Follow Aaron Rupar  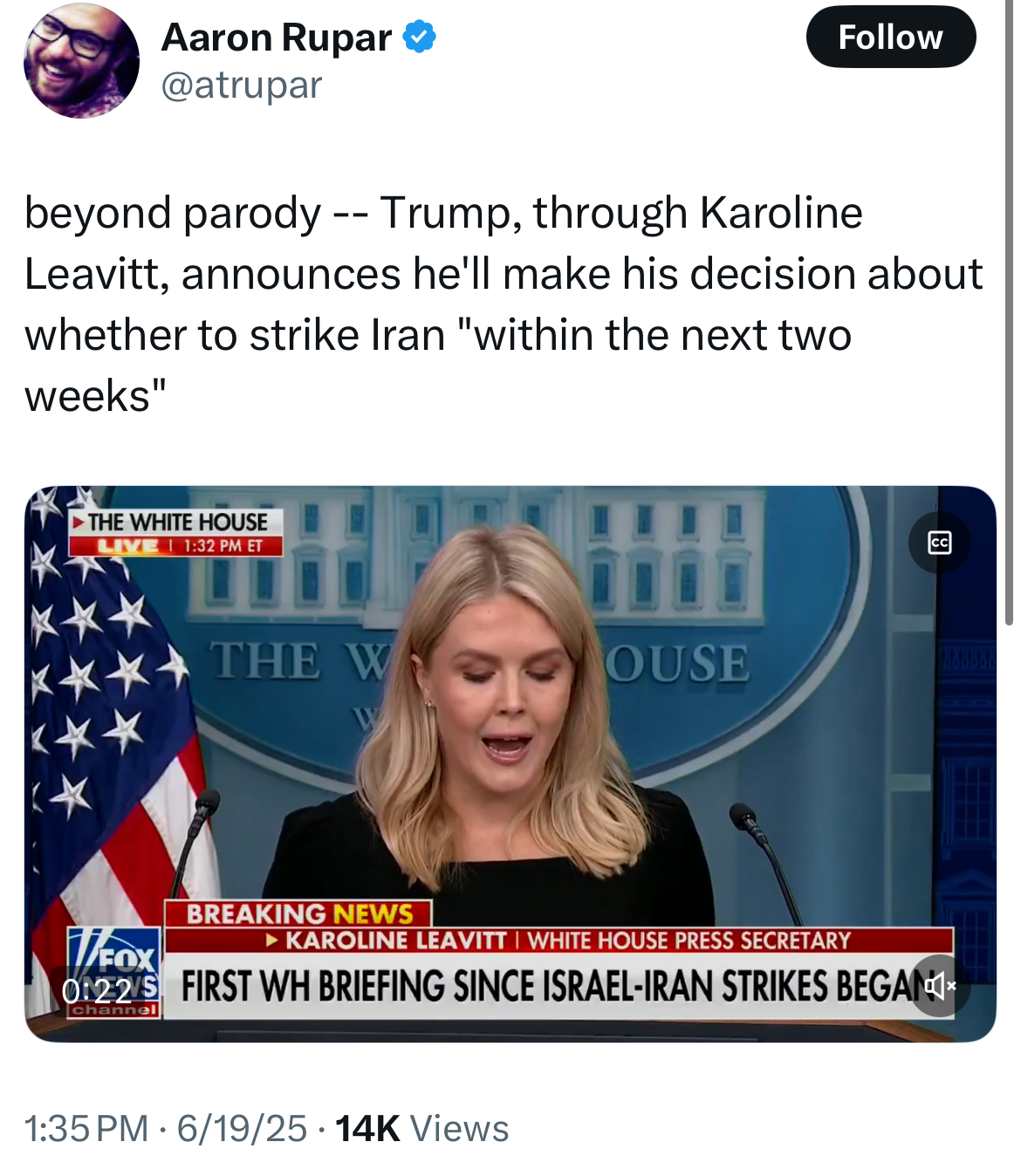(x=890, y=38)
